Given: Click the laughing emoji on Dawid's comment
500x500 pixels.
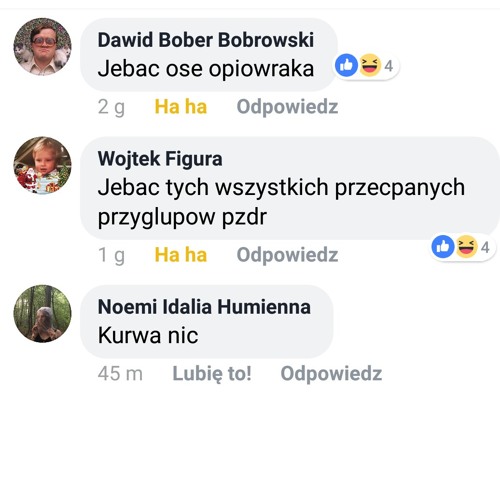Looking at the screenshot, I should pyautogui.click(x=370, y=65).
